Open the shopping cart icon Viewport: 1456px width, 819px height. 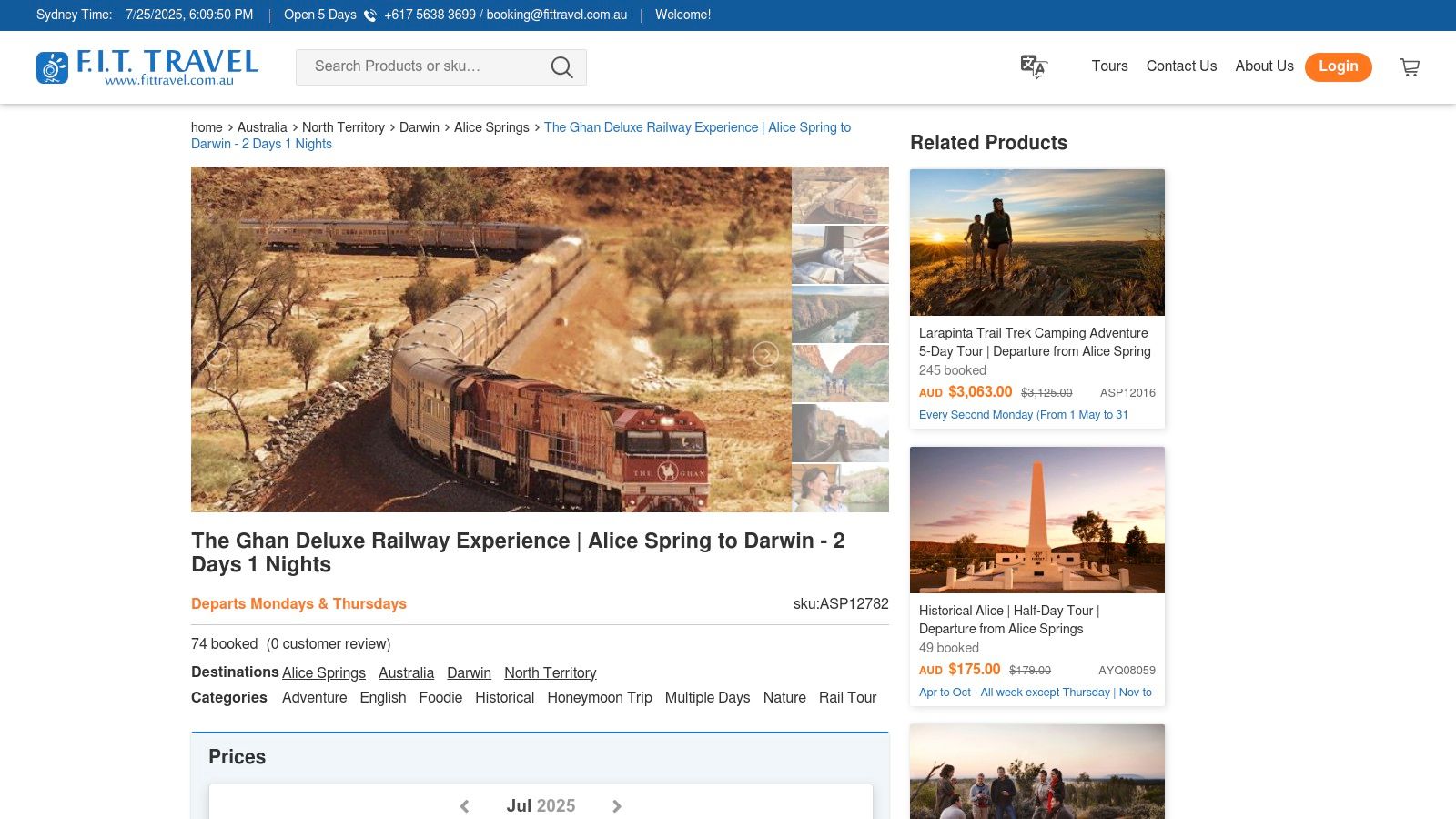(x=1410, y=67)
